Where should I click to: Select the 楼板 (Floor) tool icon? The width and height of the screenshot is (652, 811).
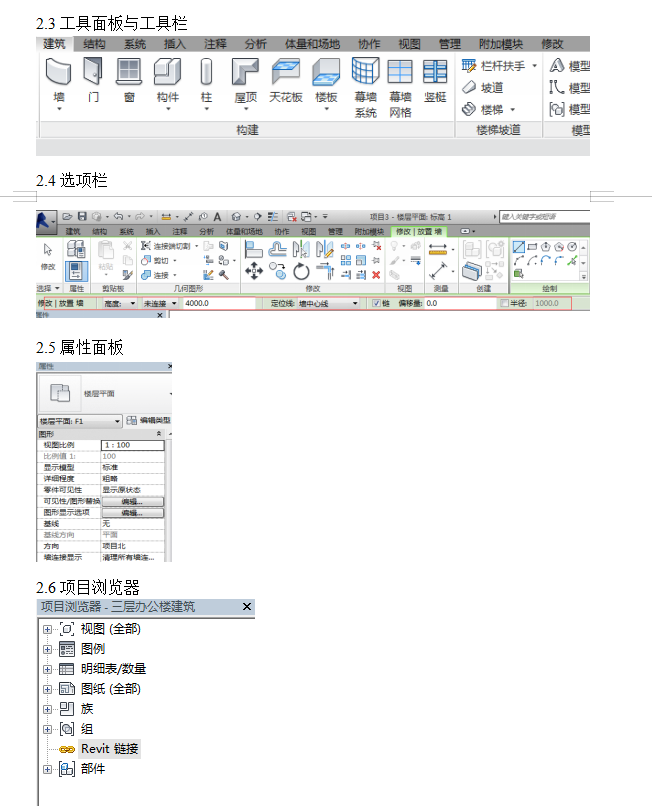(326, 71)
